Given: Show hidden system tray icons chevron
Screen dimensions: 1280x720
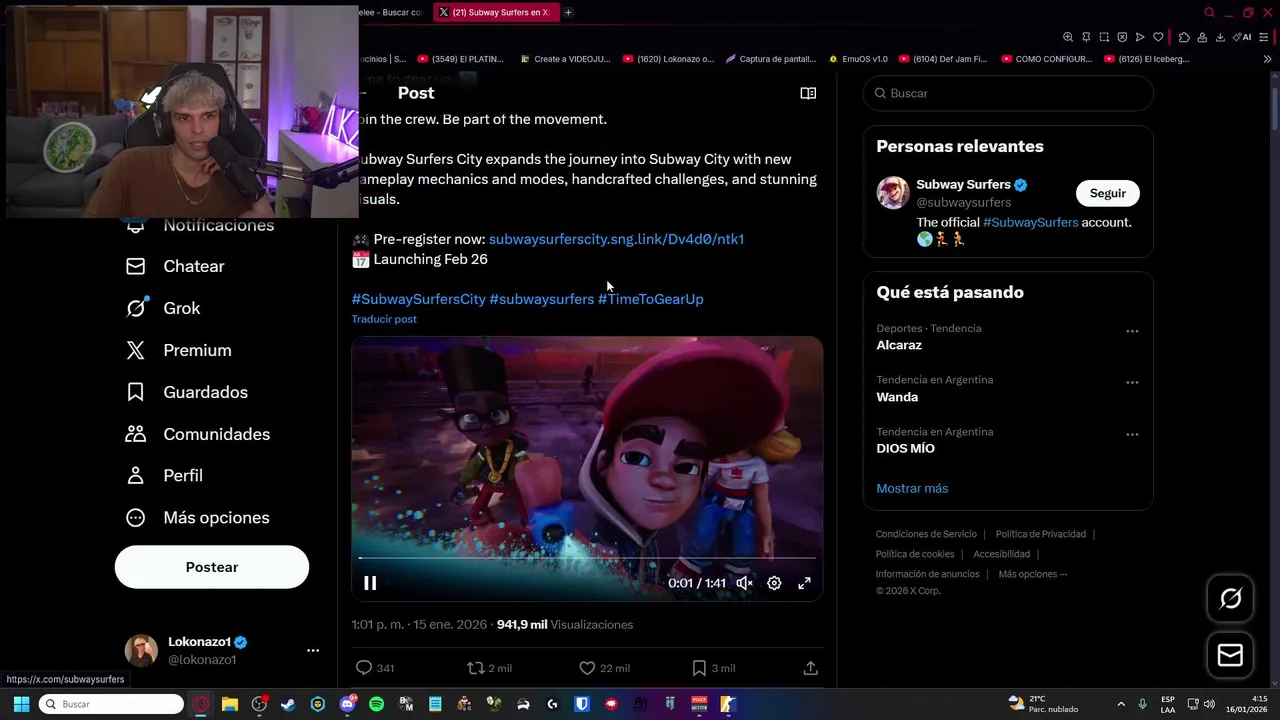Looking at the screenshot, I should coord(1121,704).
